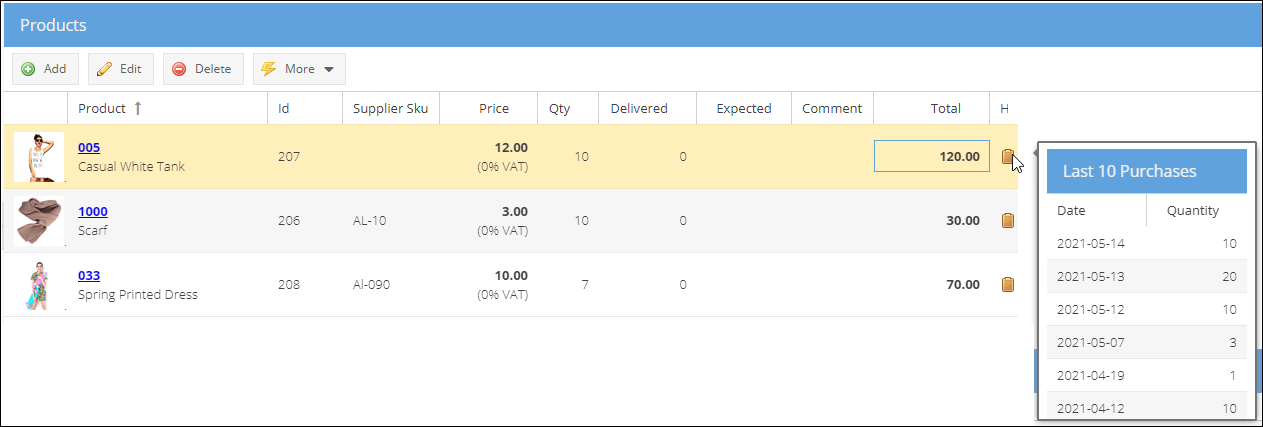Click the green plus Add button
The height and width of the screenshot is (427, 1263).
pos(44,69)
